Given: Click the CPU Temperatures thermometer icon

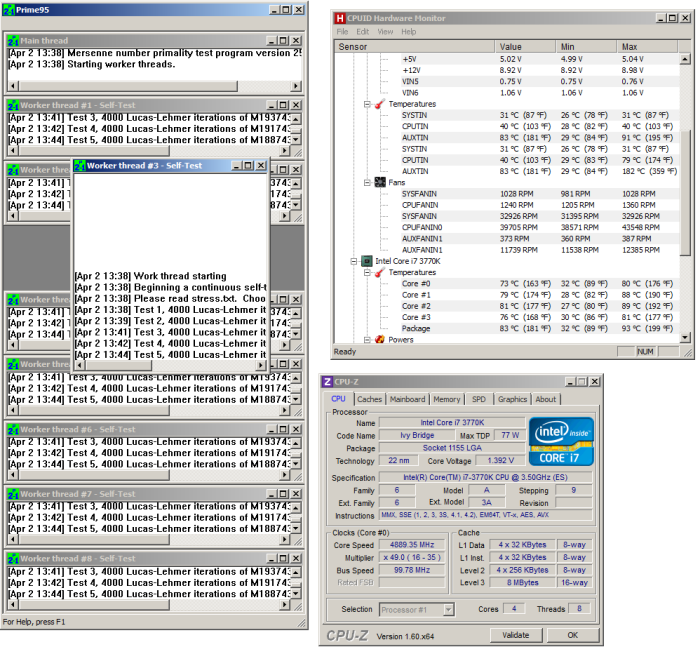Looking at the screenshot, I should pos(380,272).
